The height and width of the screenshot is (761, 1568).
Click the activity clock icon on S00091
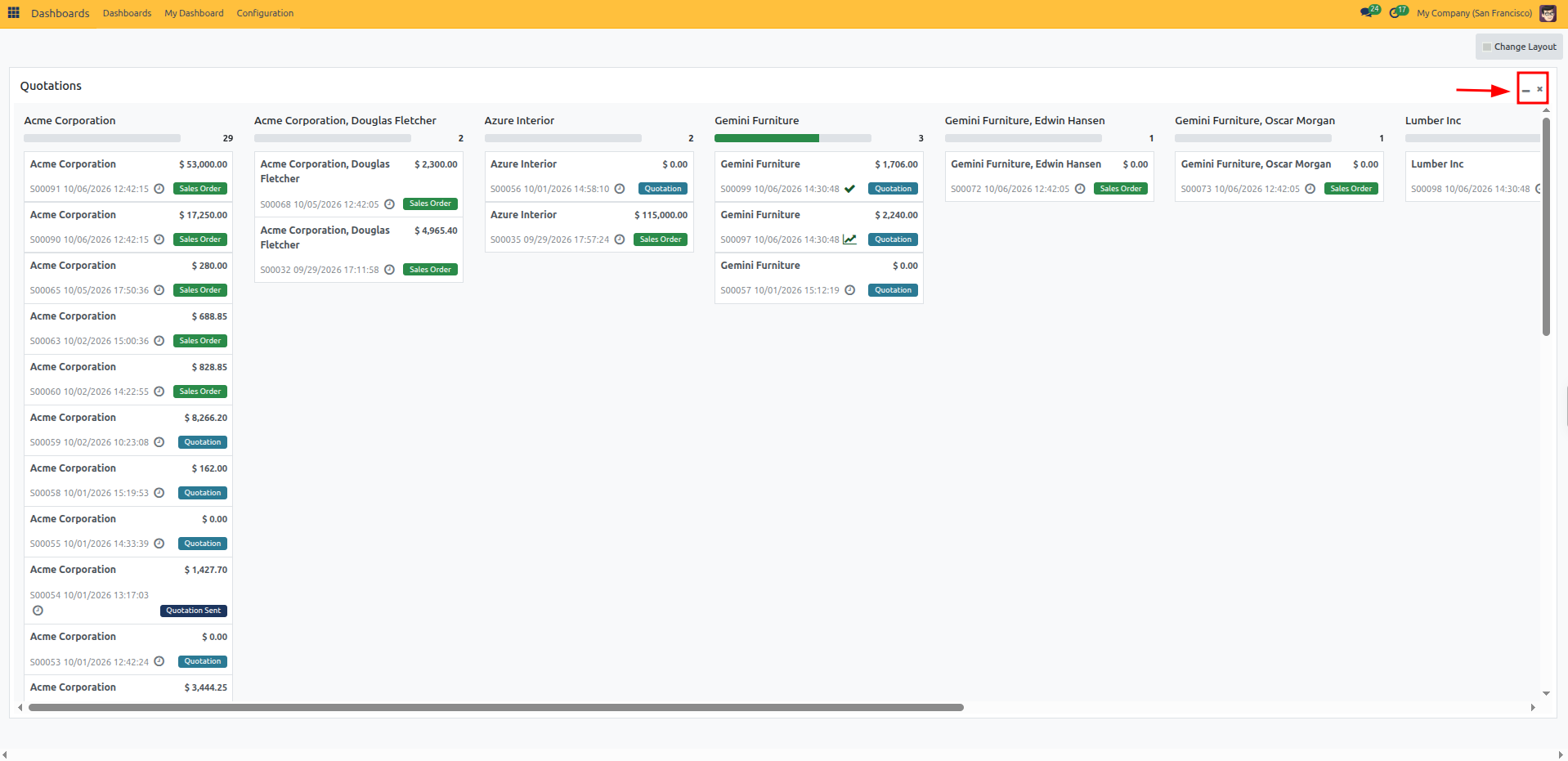159,189
